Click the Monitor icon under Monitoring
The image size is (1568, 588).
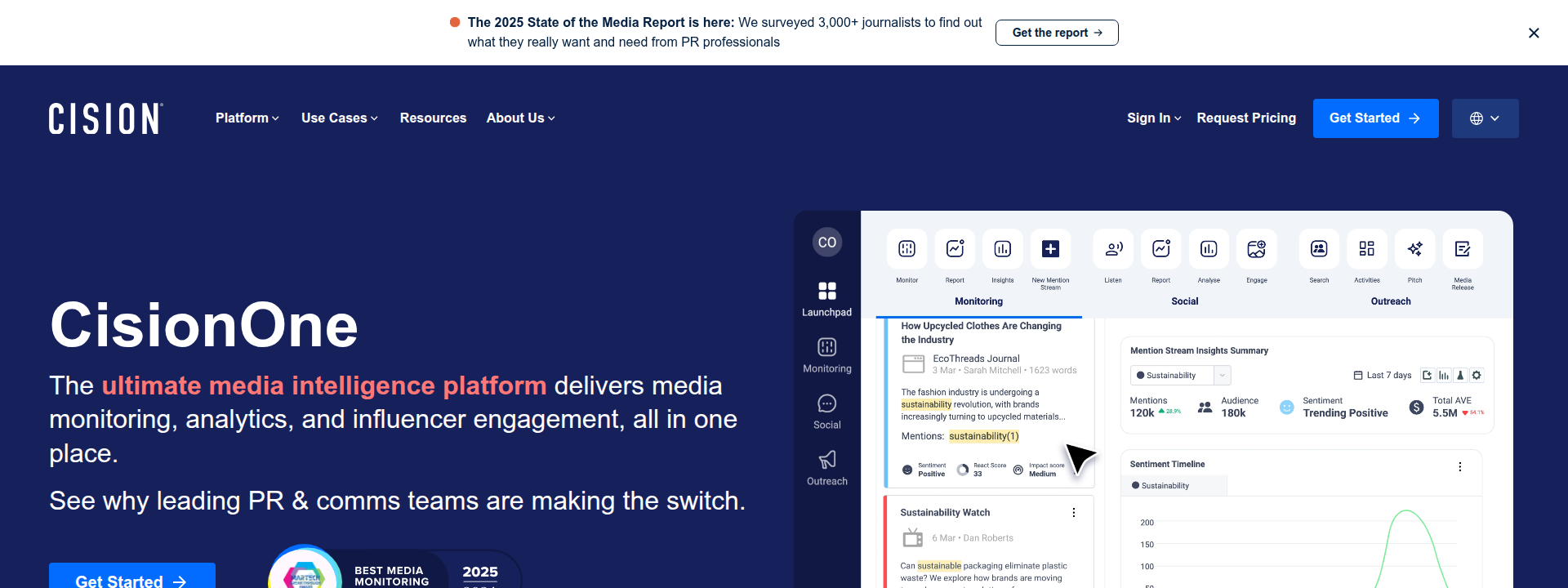[906, 249]
